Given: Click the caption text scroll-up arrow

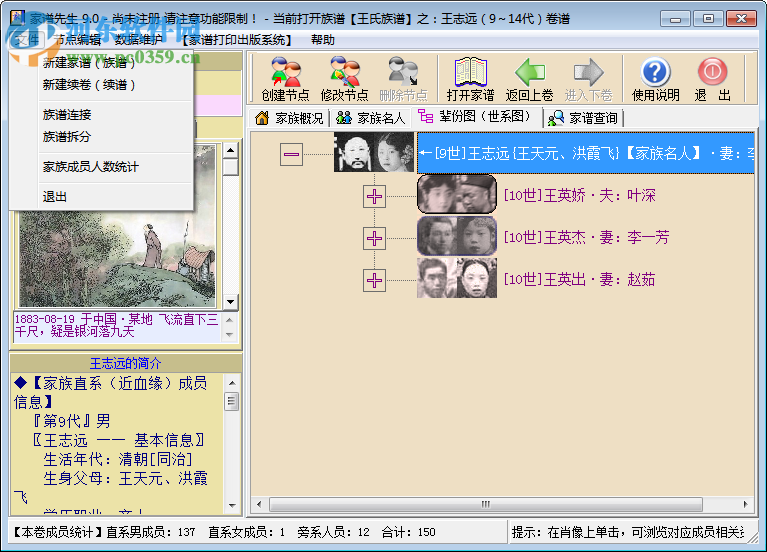Looking at the screenshot, I should coord(230,320).
